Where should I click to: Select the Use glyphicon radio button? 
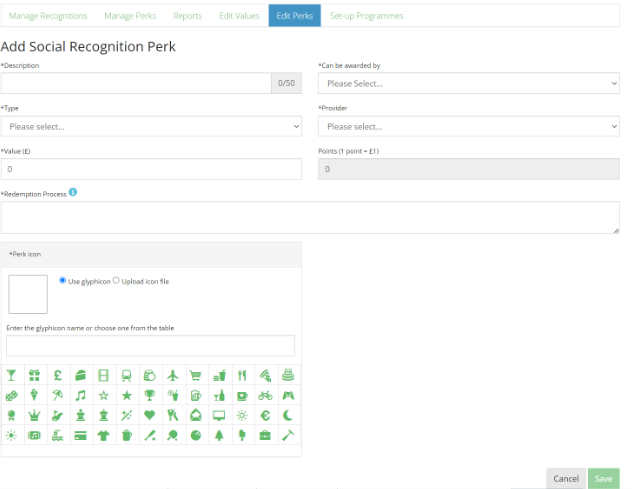tap(62, 280)
